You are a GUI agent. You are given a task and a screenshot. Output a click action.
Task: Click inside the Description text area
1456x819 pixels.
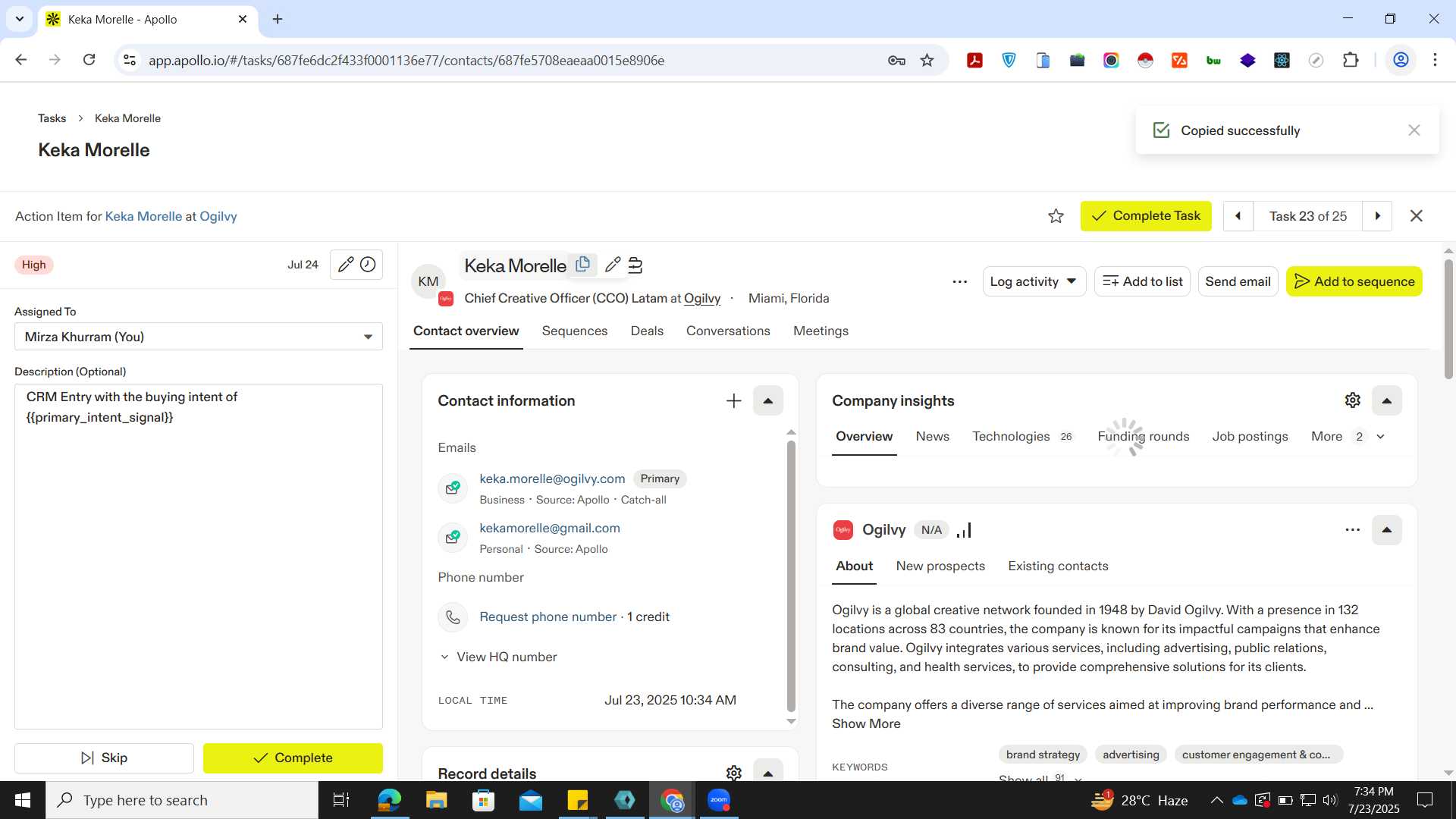(x=199, y=557)
